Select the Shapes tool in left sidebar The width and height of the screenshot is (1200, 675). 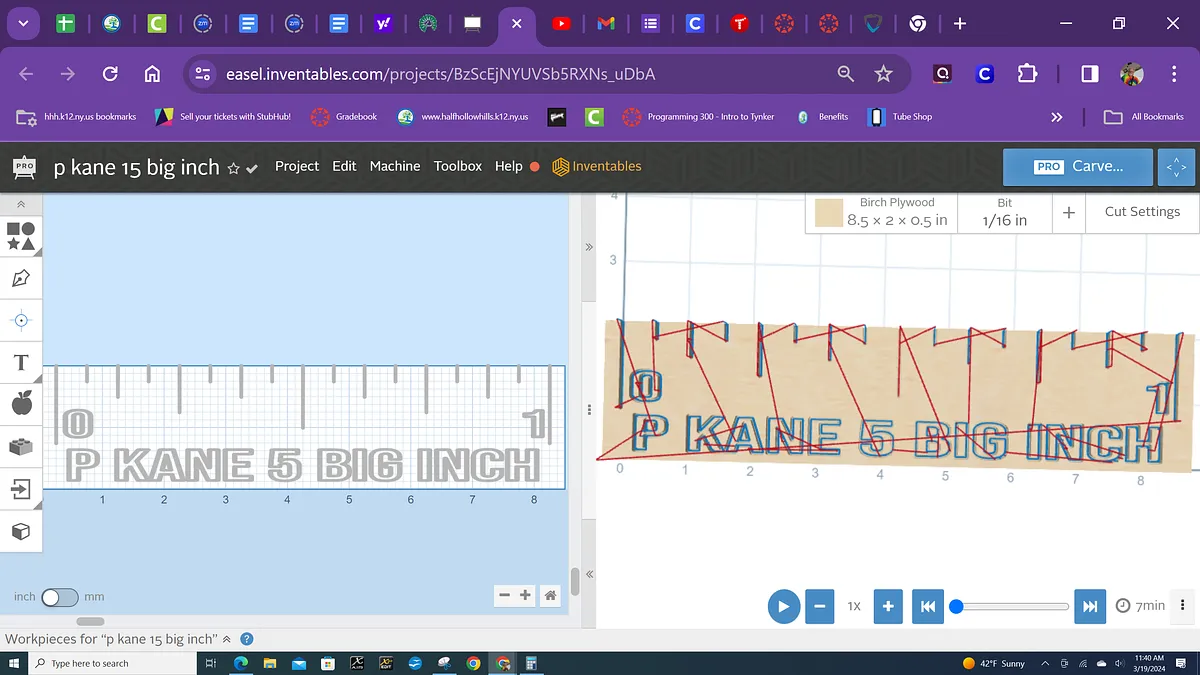click(21, 236)
